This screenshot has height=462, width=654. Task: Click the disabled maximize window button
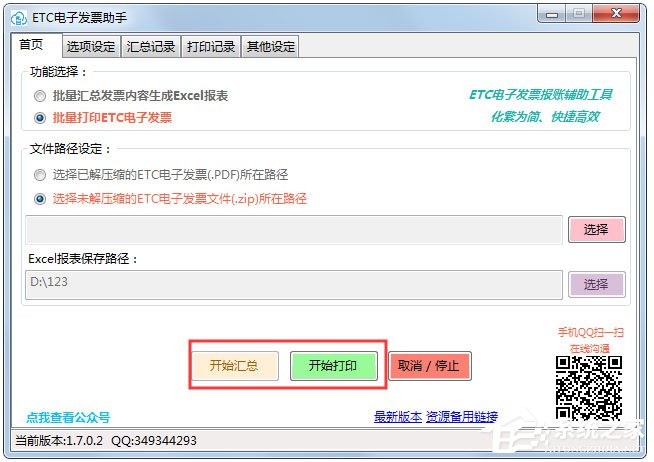pos(579,15)
